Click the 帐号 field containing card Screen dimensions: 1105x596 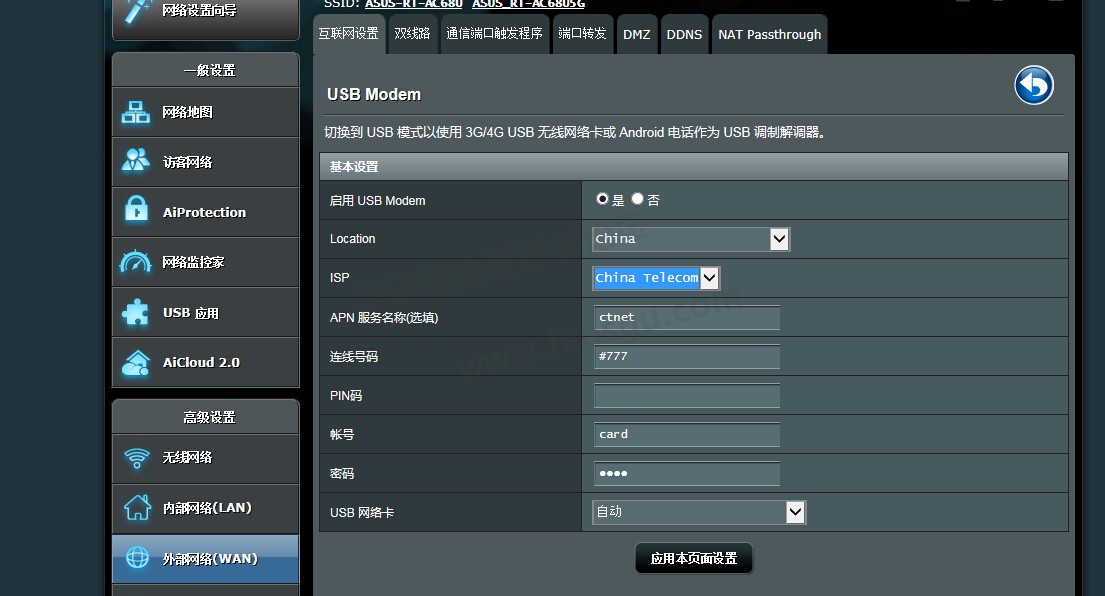(x=687, y=435)
